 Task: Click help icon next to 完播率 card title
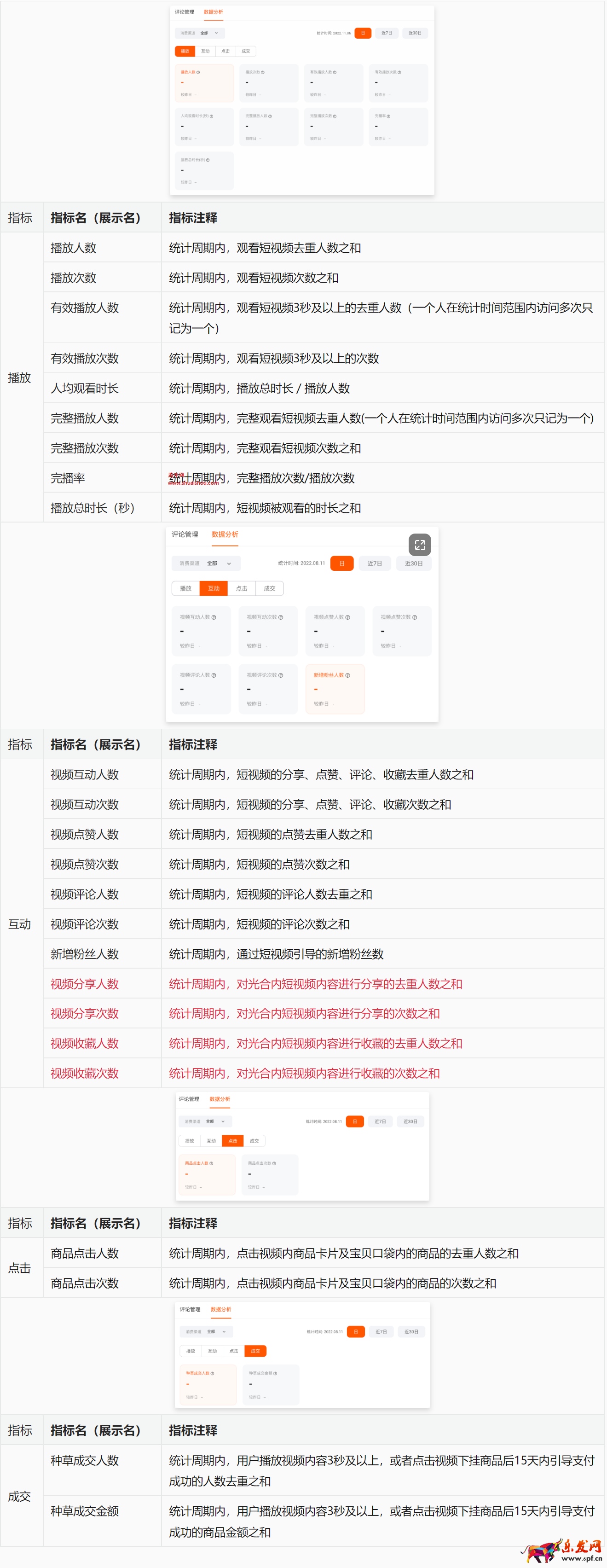click(x=388, y=116)
